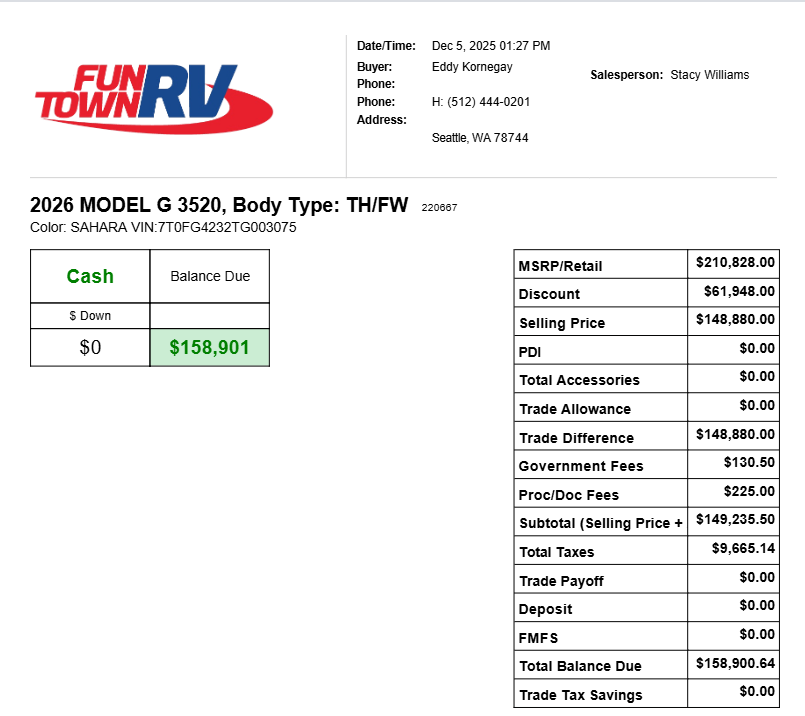
Task: Click the Discount value $61,948.00
Action: [x=739, y=291]
